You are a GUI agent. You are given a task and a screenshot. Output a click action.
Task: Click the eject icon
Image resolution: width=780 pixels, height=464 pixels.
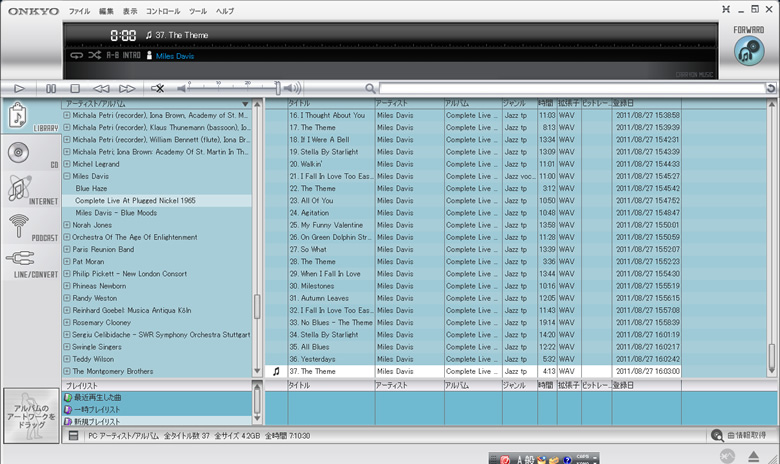pyautogui.click(x=754, y=456)
